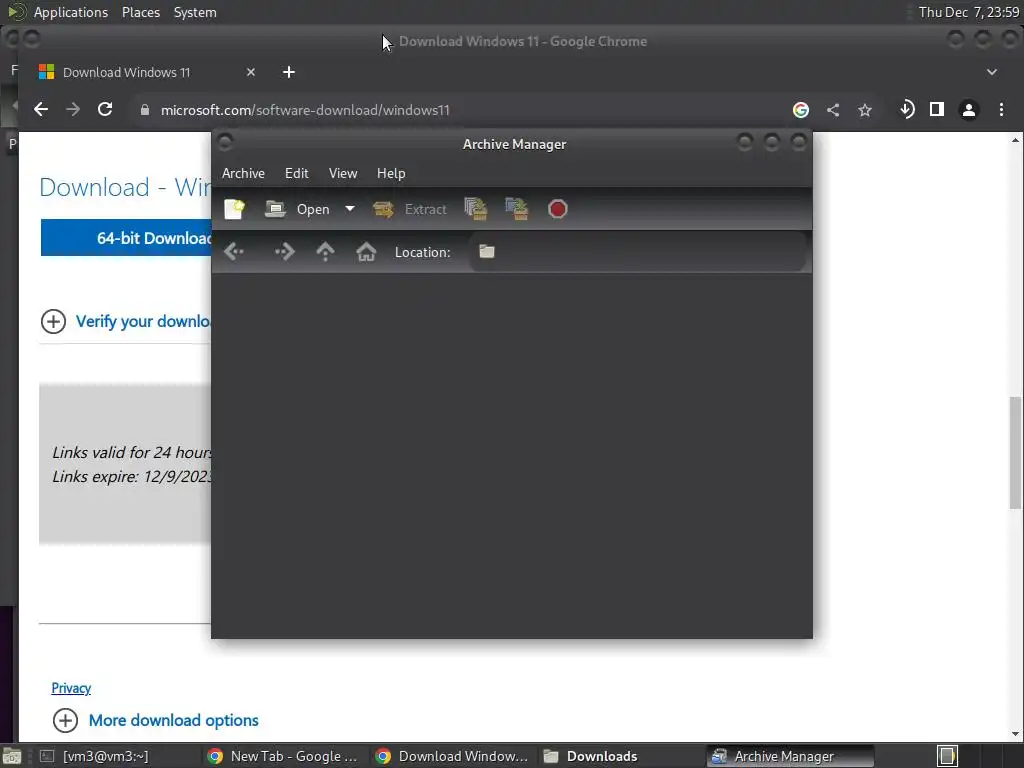Open the Applications menu in the top panel
Screen dimensions: 1024x768
(x=71, y=12)
